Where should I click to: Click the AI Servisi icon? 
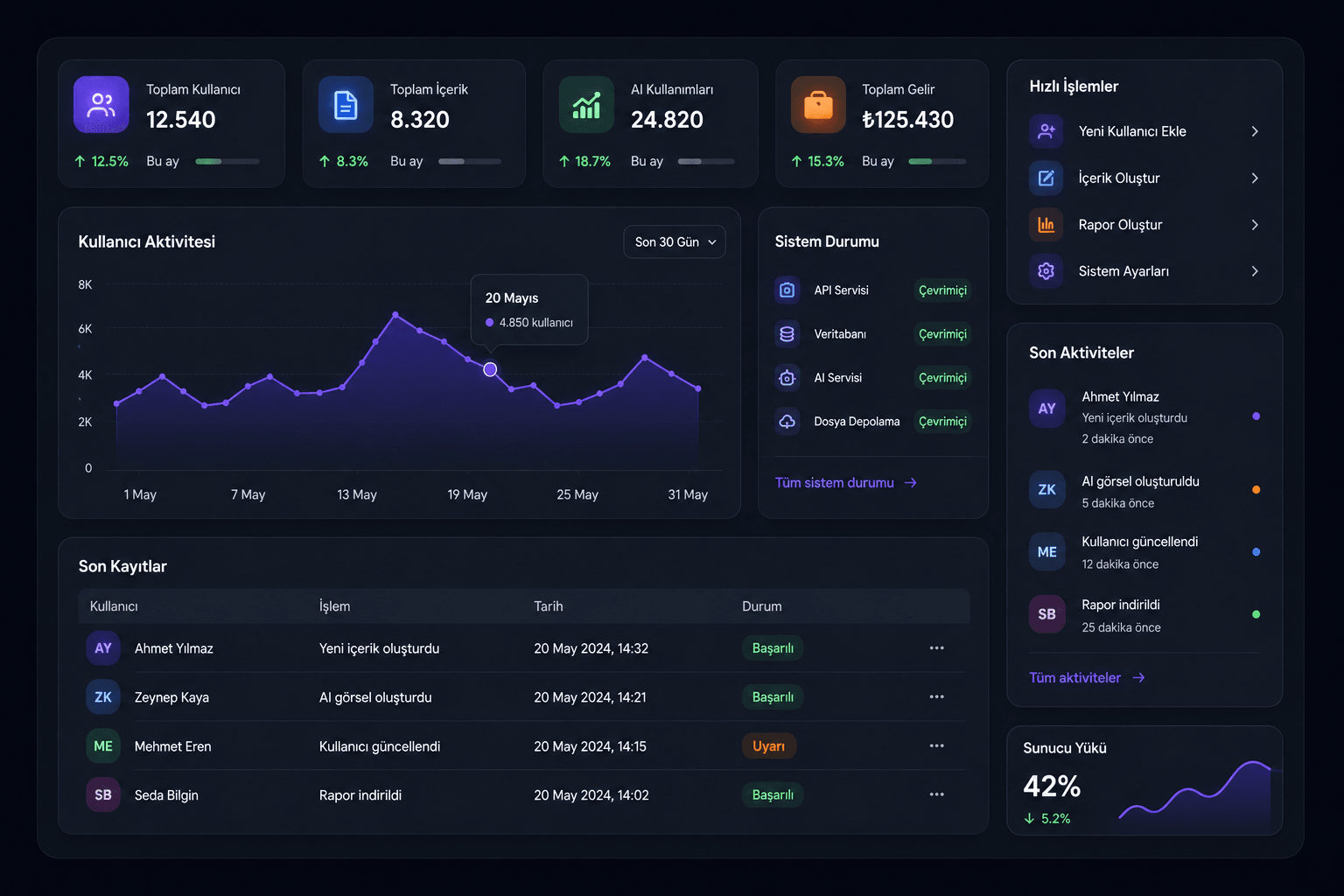(787, 377)
